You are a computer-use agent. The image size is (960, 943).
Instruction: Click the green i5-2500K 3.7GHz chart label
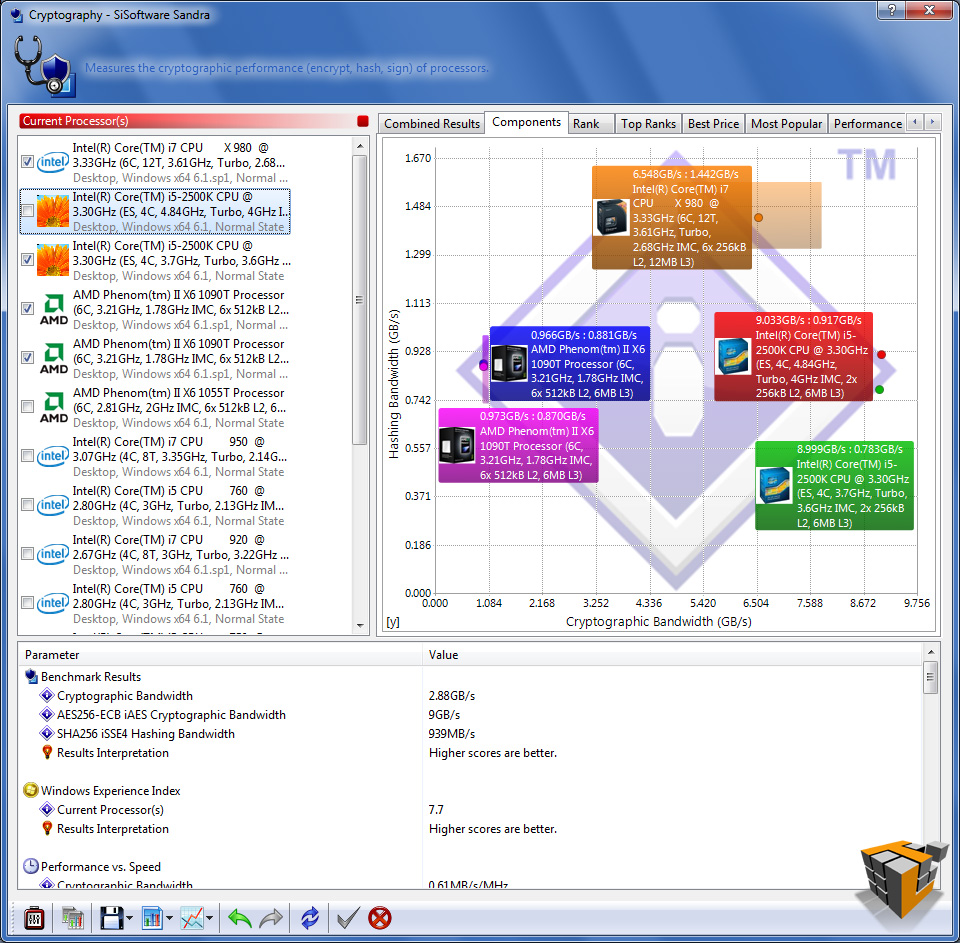point(834,486)
